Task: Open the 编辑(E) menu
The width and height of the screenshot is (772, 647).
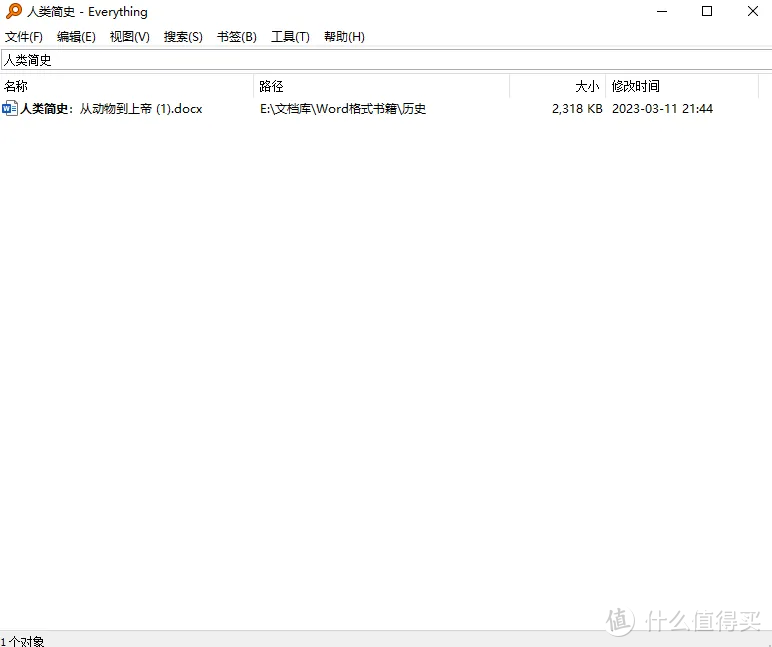Action: 76,37
